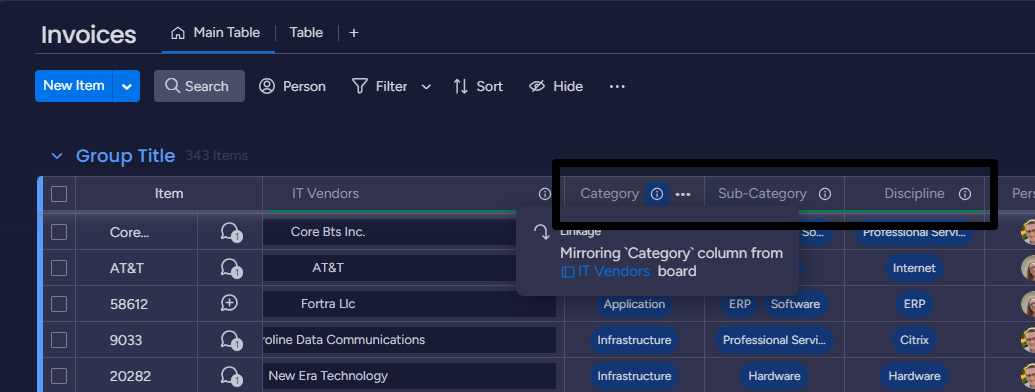Image resolution: width=1035 pixels, height=392 pixels.
Task: Open conversation for AT&T item
Action: [230, 268]
